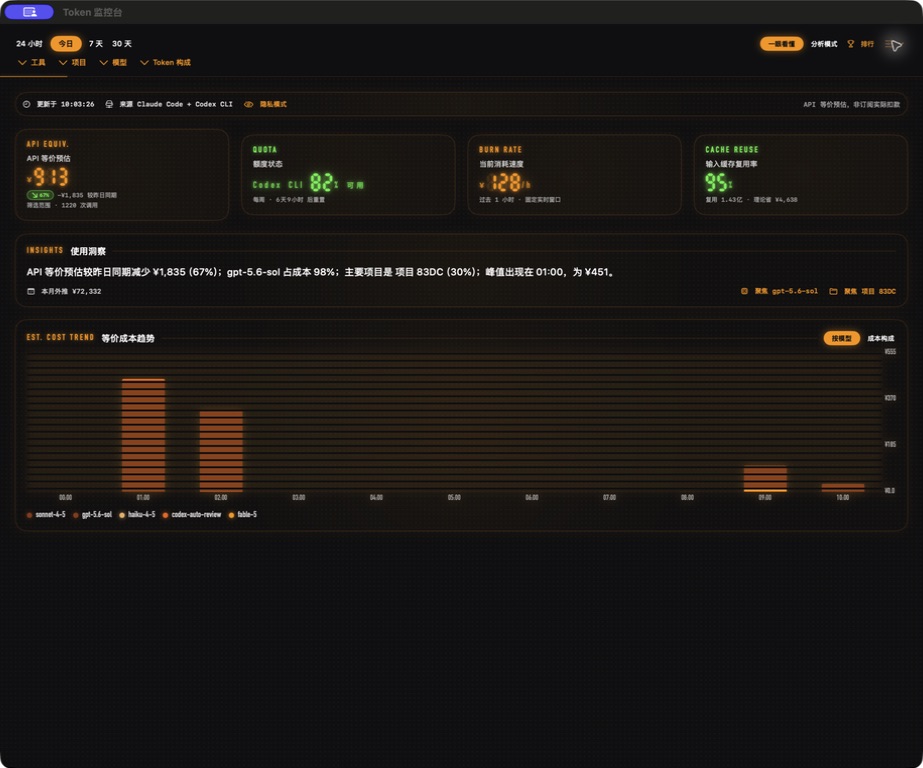Image resolution: width=923 pixels, height=768 pixels.
Task: Click 聚焦 gpt-5.6-sol focus link
Action: pos(786,291)
